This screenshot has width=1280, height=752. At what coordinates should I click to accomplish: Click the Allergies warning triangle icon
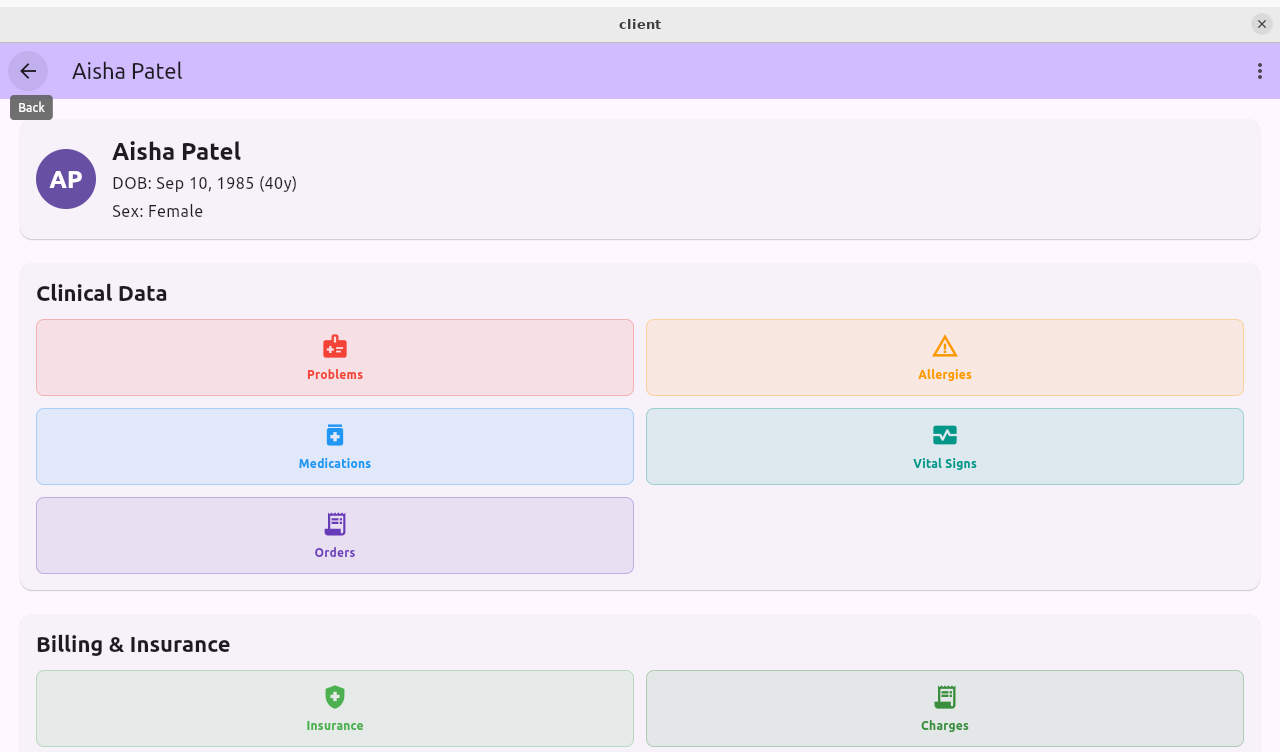945,346
